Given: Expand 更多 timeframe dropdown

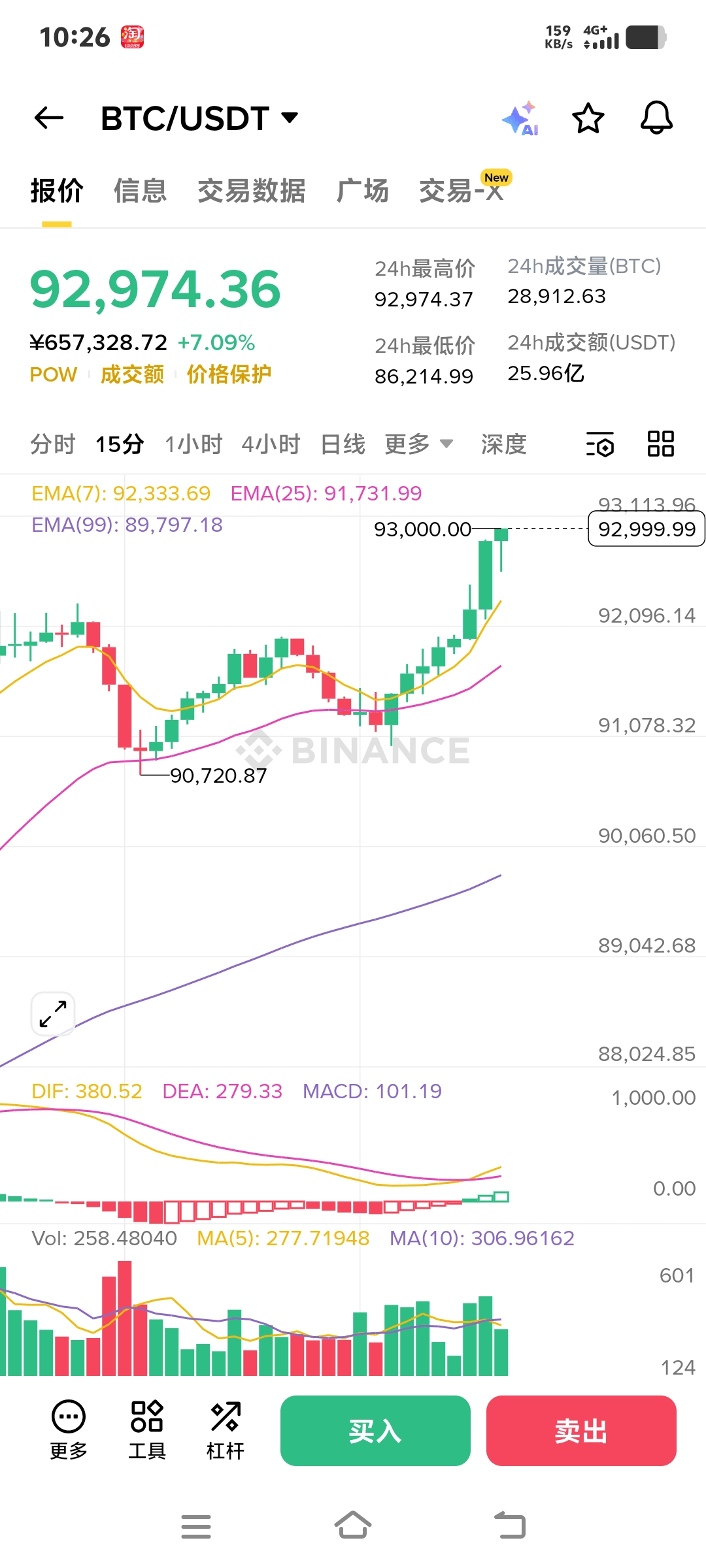Looking at the screenshot, I should [418, 444].
